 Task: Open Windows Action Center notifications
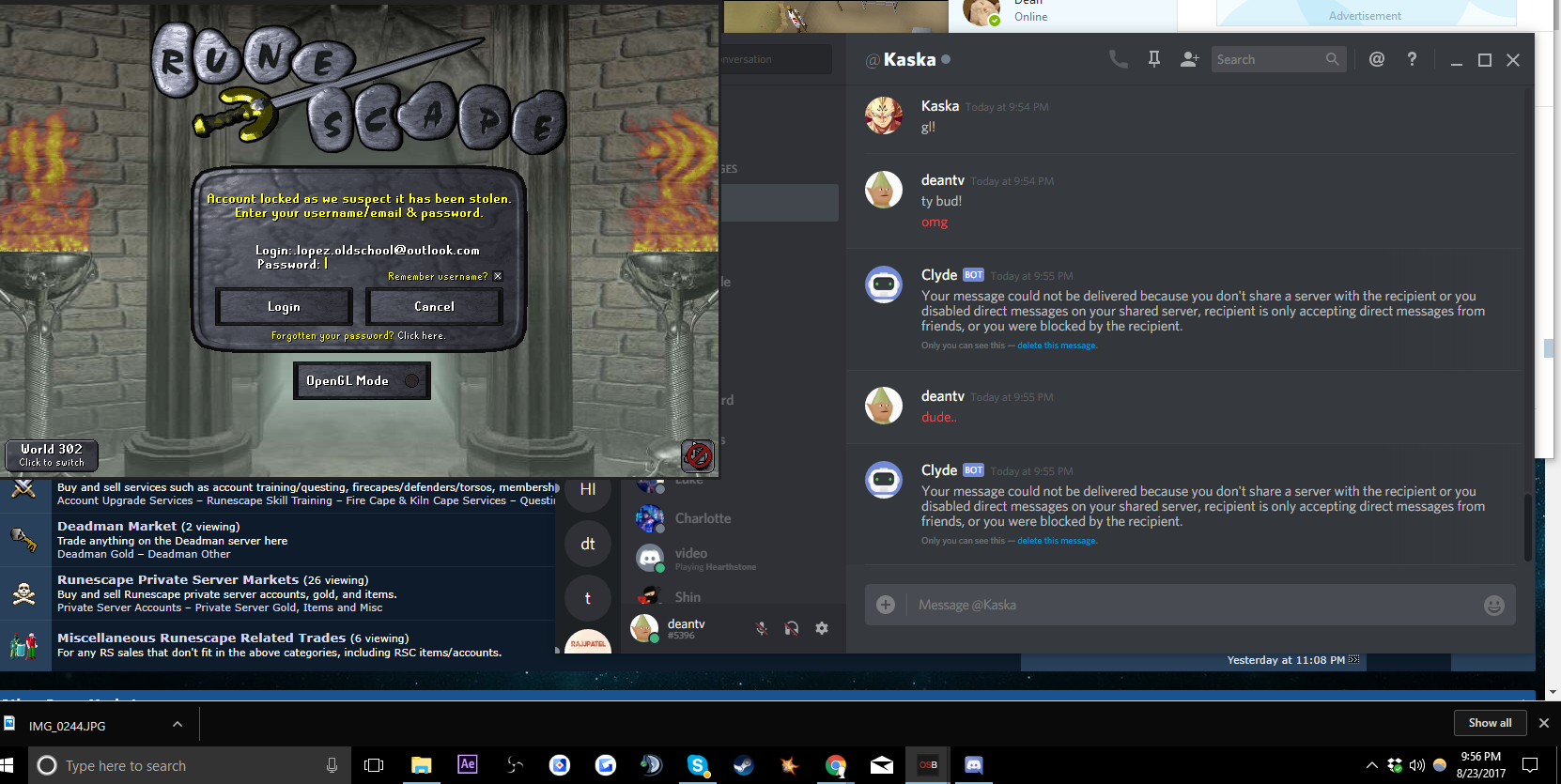pyautogui.click(x=1530, y=765)
